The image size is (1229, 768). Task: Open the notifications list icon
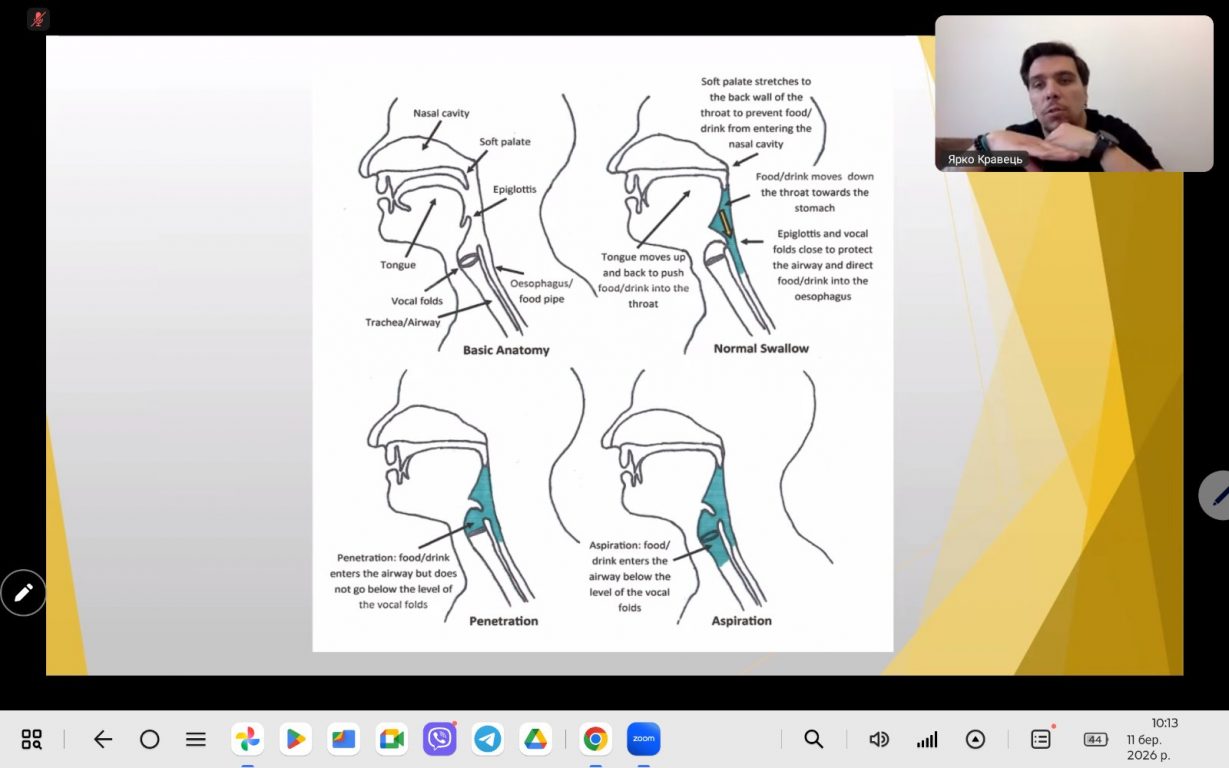point(1041,739)
